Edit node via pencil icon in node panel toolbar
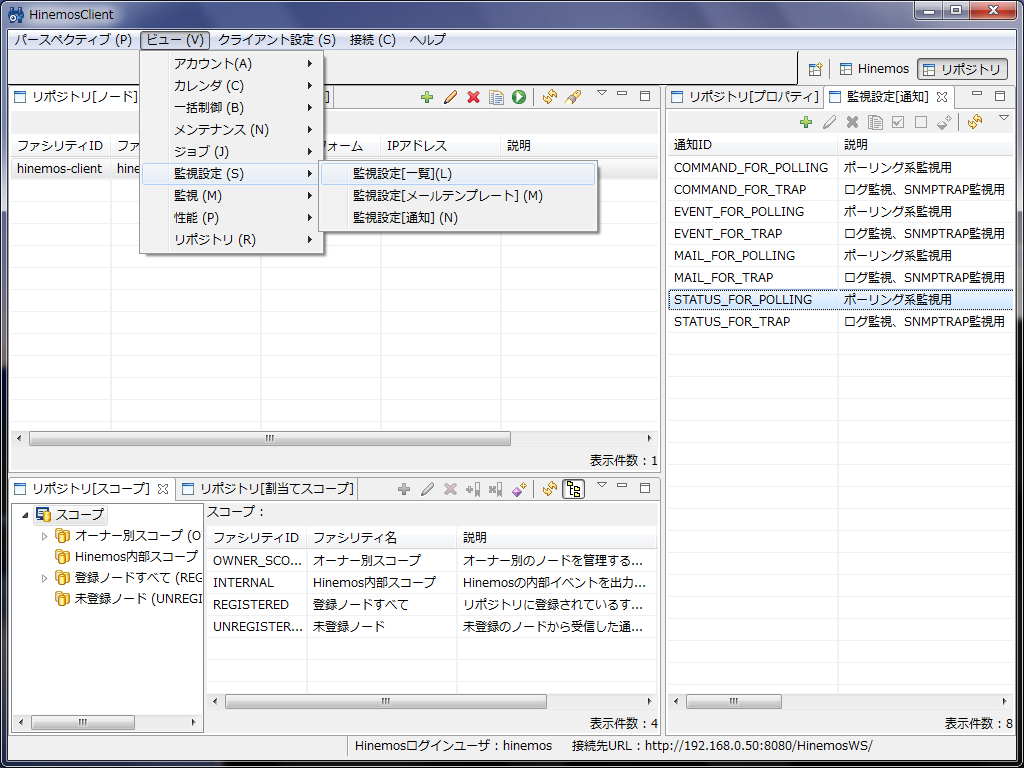 [x=450, y=97]
